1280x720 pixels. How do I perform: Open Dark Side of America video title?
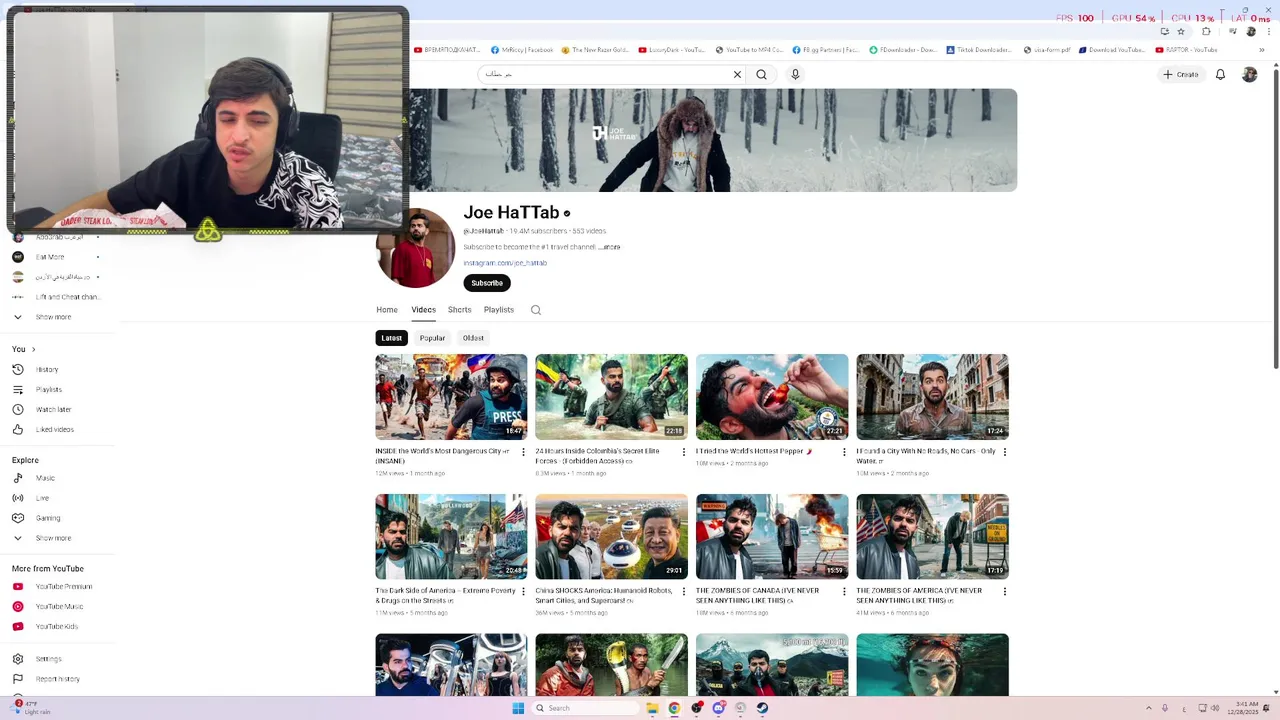445,595
